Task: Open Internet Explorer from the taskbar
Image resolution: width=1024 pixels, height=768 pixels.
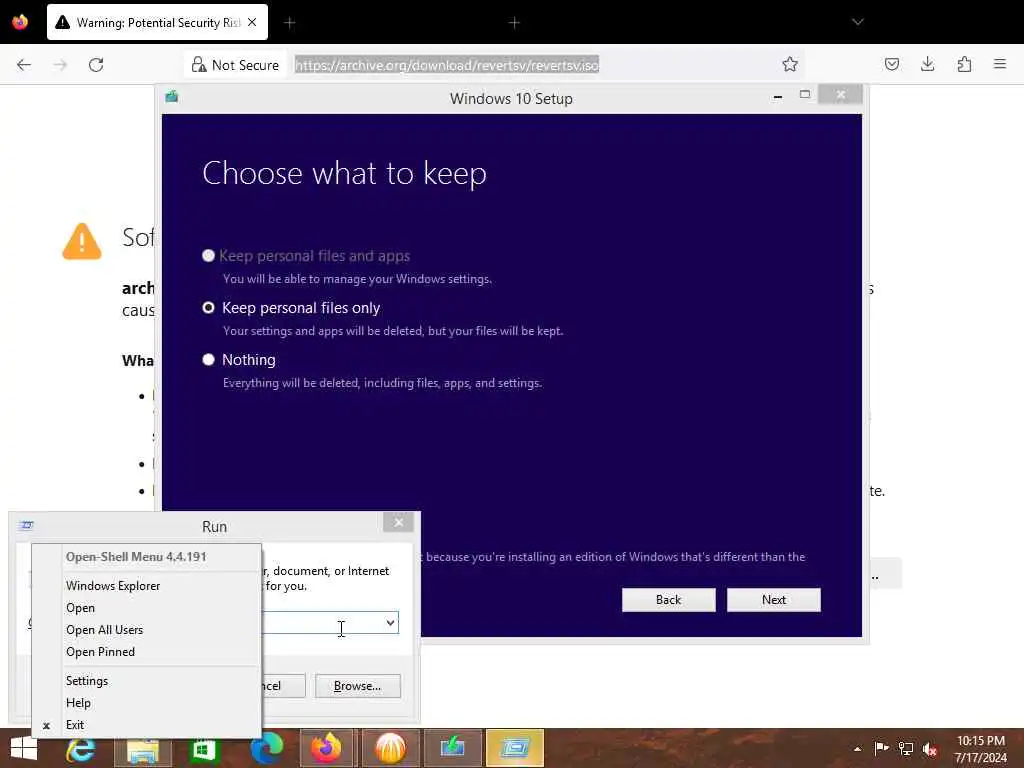Action: coord(81,748)
